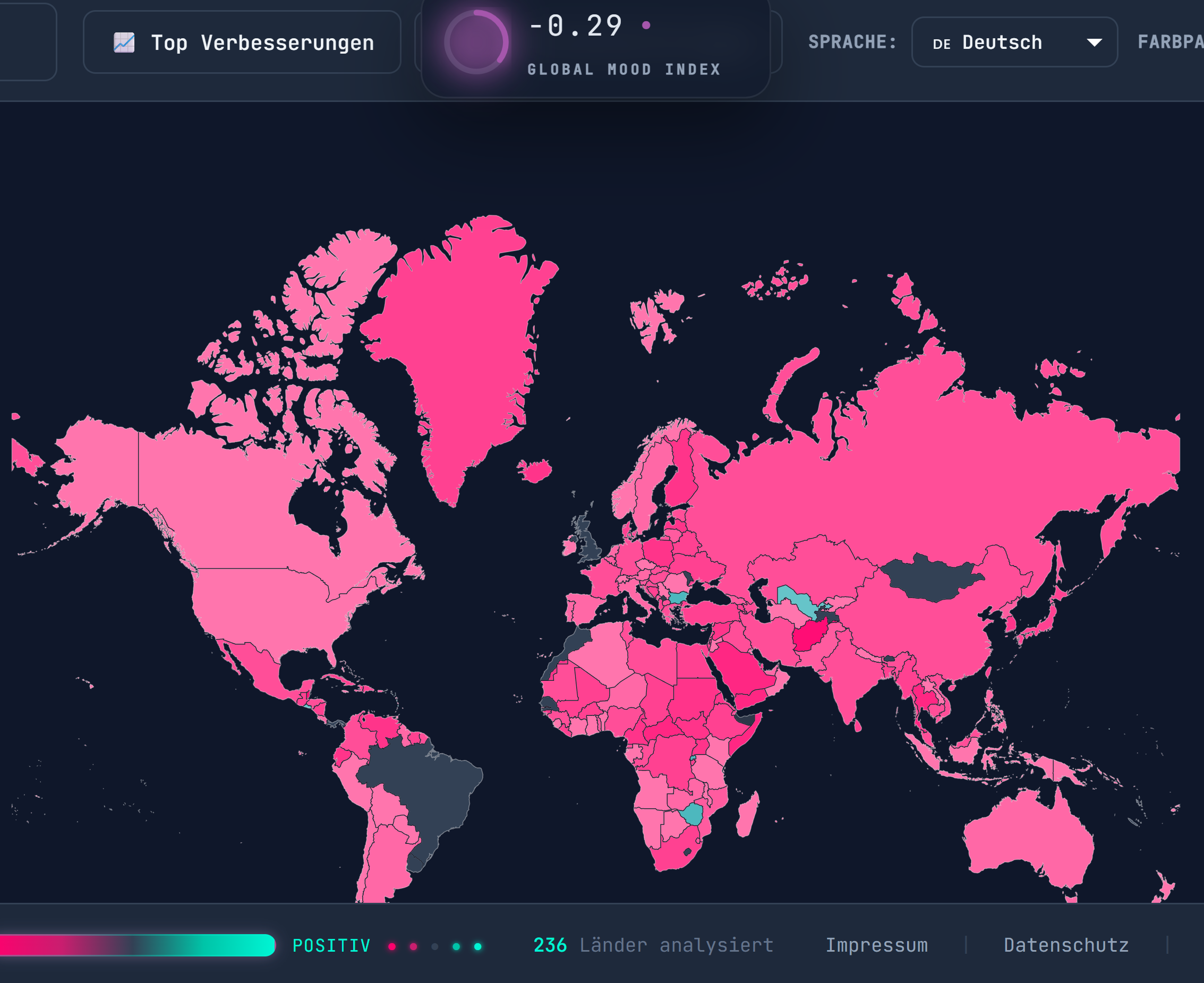Click the chart icon on Top Verbesserungen
Screen dimensions: 1204x983
[126, 42]
